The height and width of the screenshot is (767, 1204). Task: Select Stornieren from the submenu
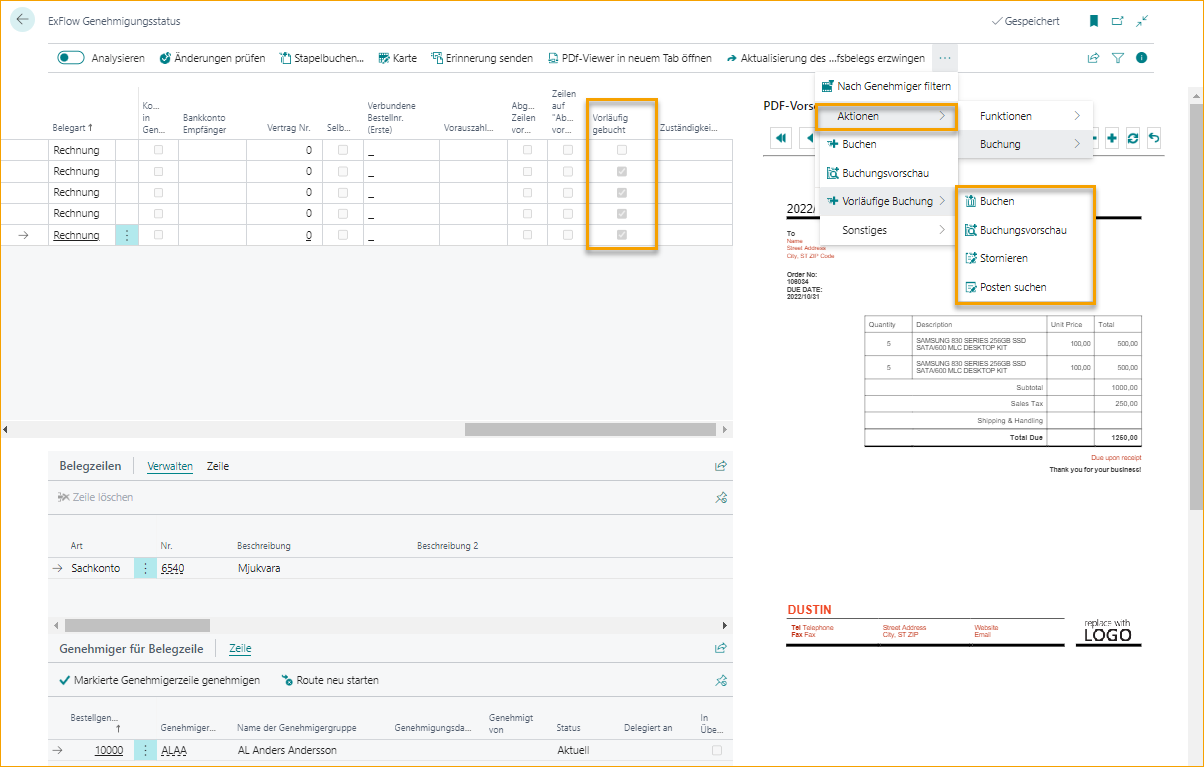1003,258
